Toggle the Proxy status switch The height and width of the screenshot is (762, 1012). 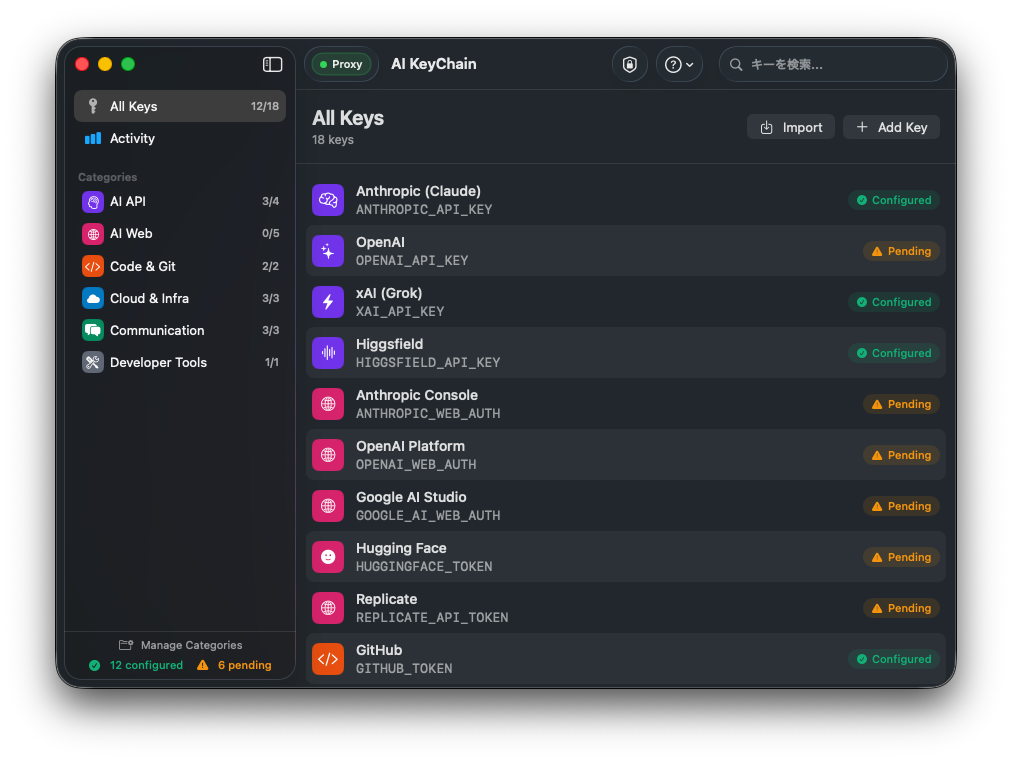(341, 65)
